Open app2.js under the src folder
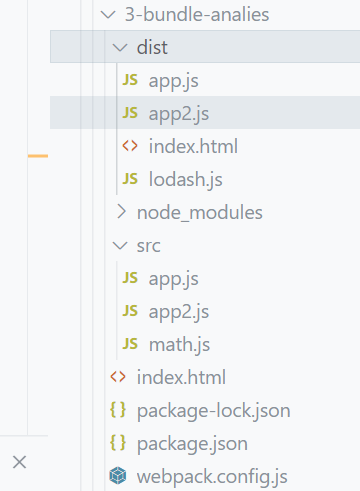The image size is (360, 491). click(x=179, y=312)
